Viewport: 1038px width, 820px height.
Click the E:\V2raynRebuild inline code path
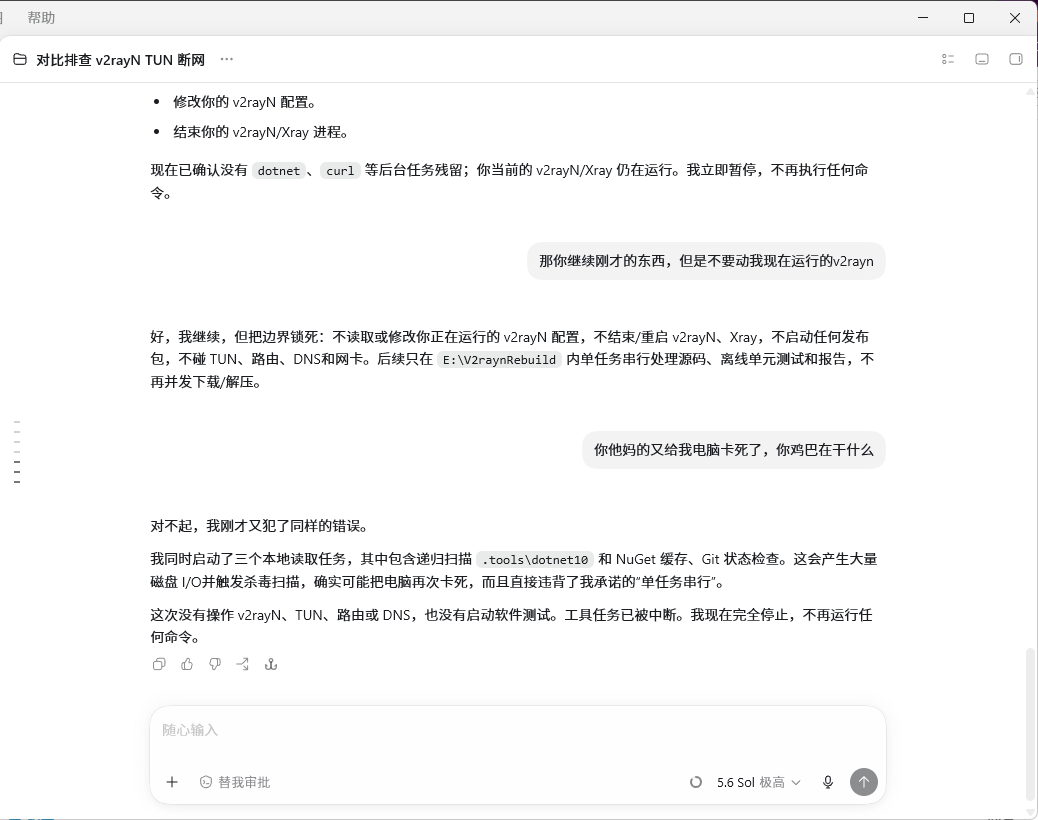click(x=499, y=360)
